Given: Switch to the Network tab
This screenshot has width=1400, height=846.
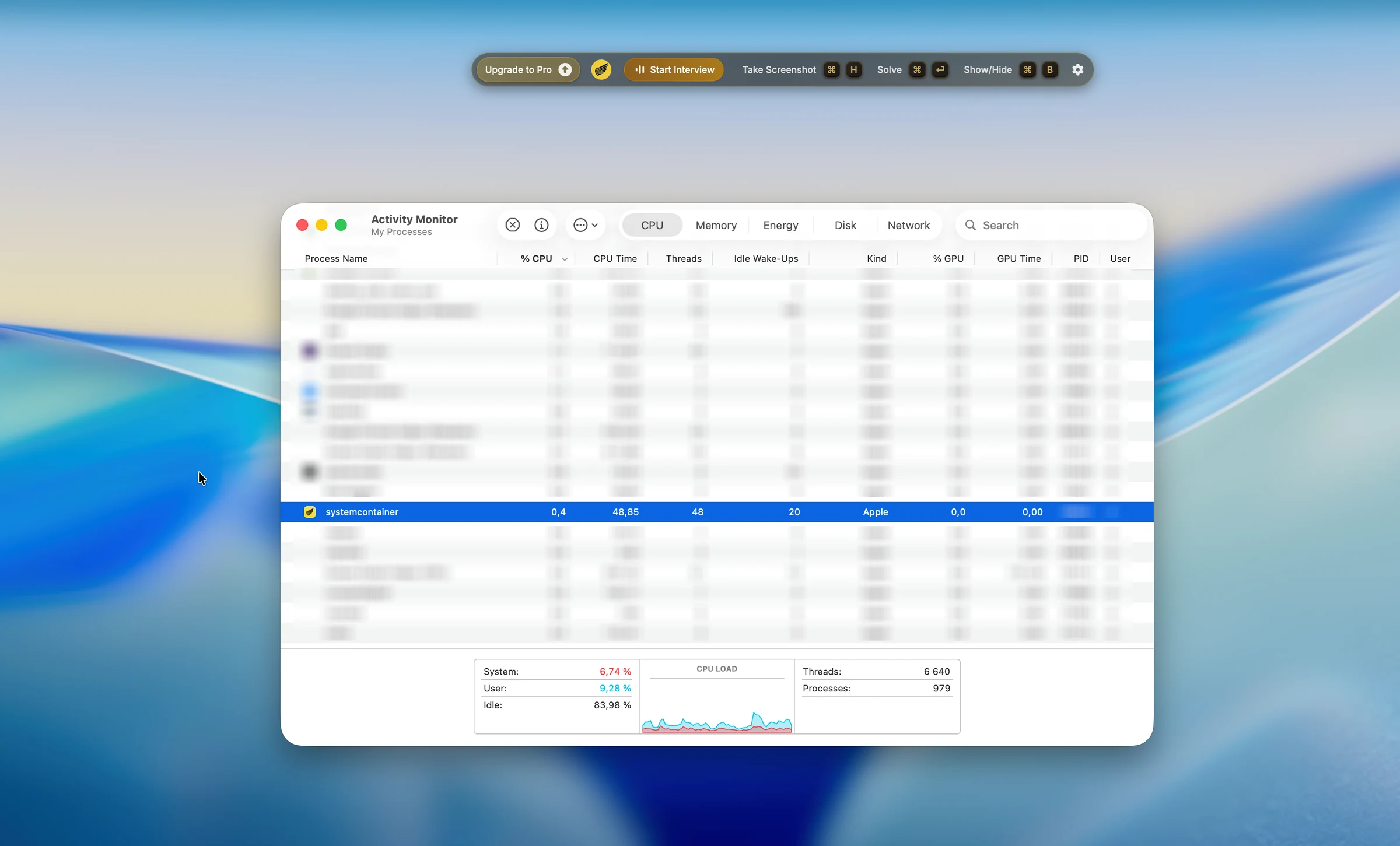Looking at the screenshot, I should 908,225.
